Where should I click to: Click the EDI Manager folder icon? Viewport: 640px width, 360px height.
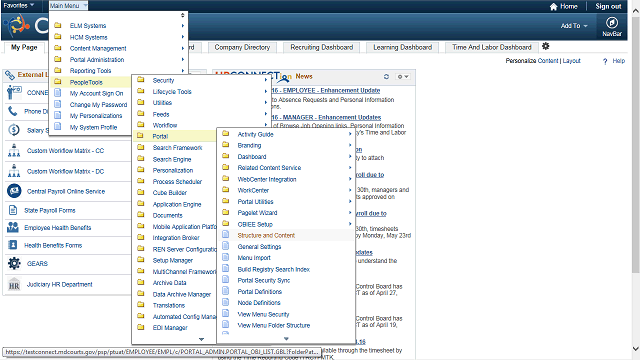pos(141,327)
